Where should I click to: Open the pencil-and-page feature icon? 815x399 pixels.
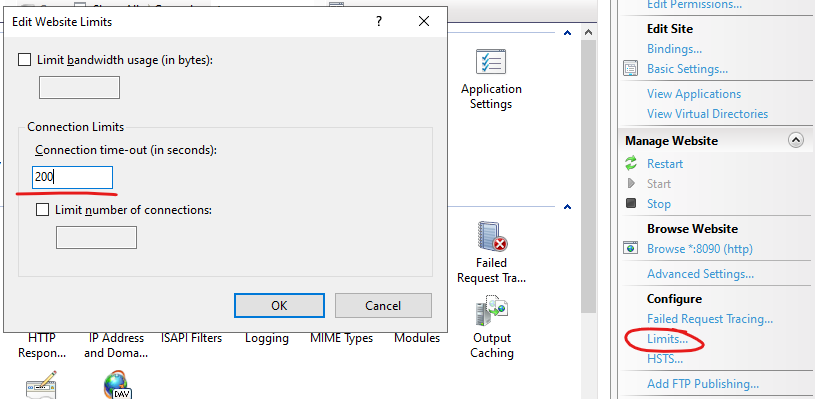coord(41,384)
